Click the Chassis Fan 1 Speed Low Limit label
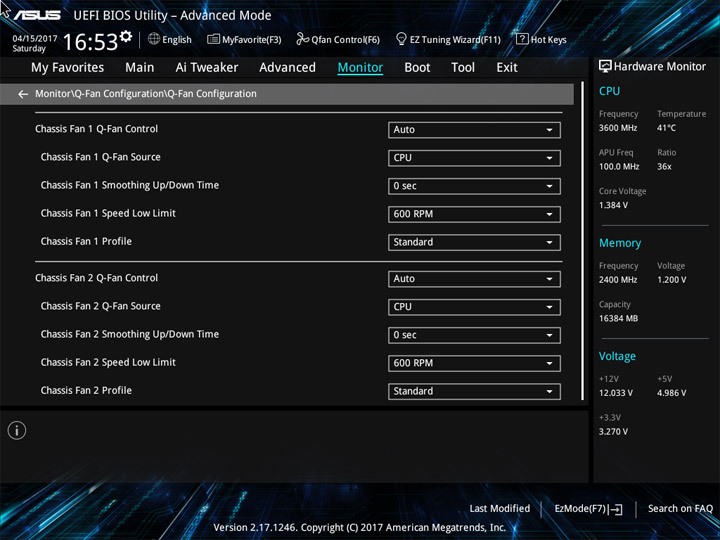720x540 pixels. [108, 213]
